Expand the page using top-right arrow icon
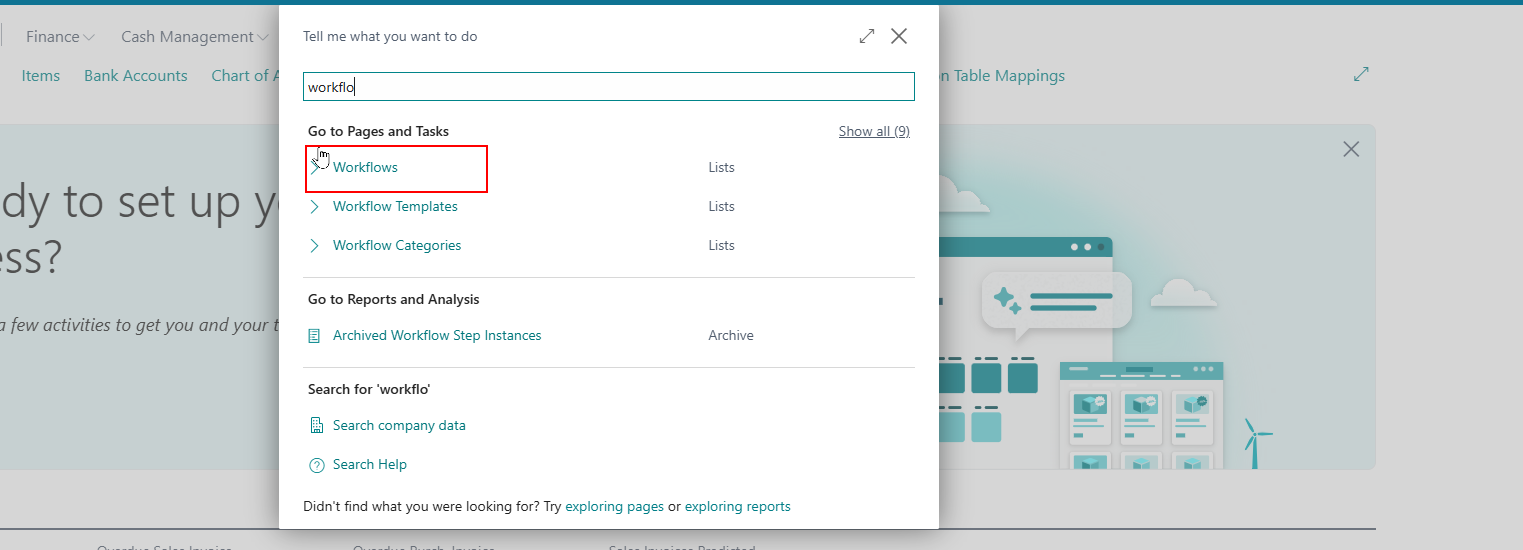The height and width of the screenshot is (550, 1523). pos(1361,74)
